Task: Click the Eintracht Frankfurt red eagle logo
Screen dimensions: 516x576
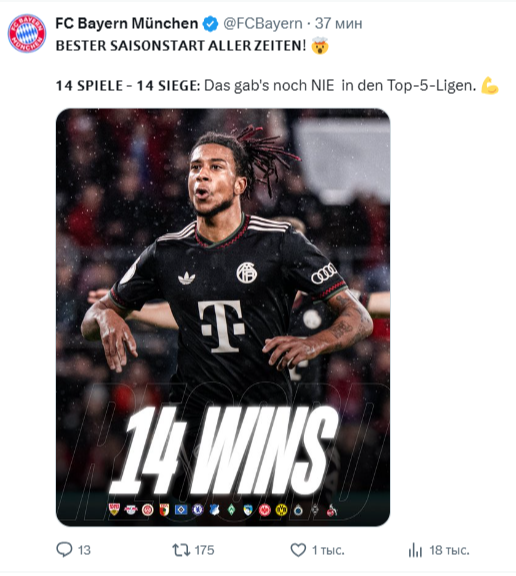Action: (264, 510)
